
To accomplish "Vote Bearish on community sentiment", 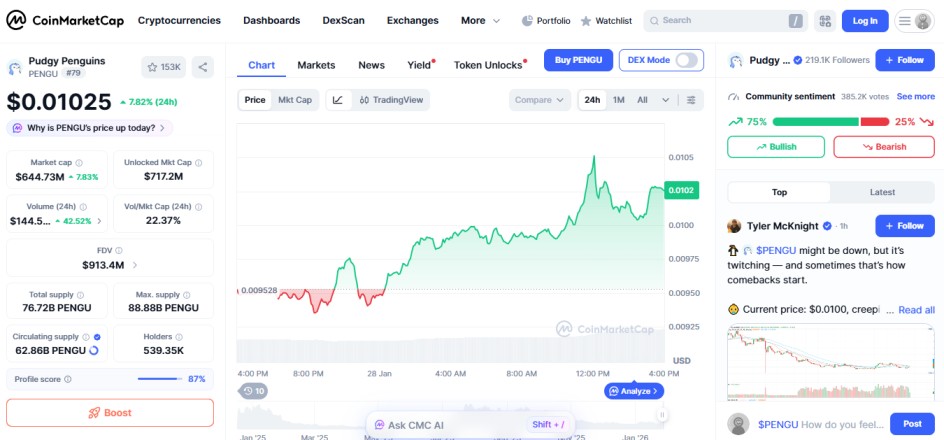I will coord(884,147).
